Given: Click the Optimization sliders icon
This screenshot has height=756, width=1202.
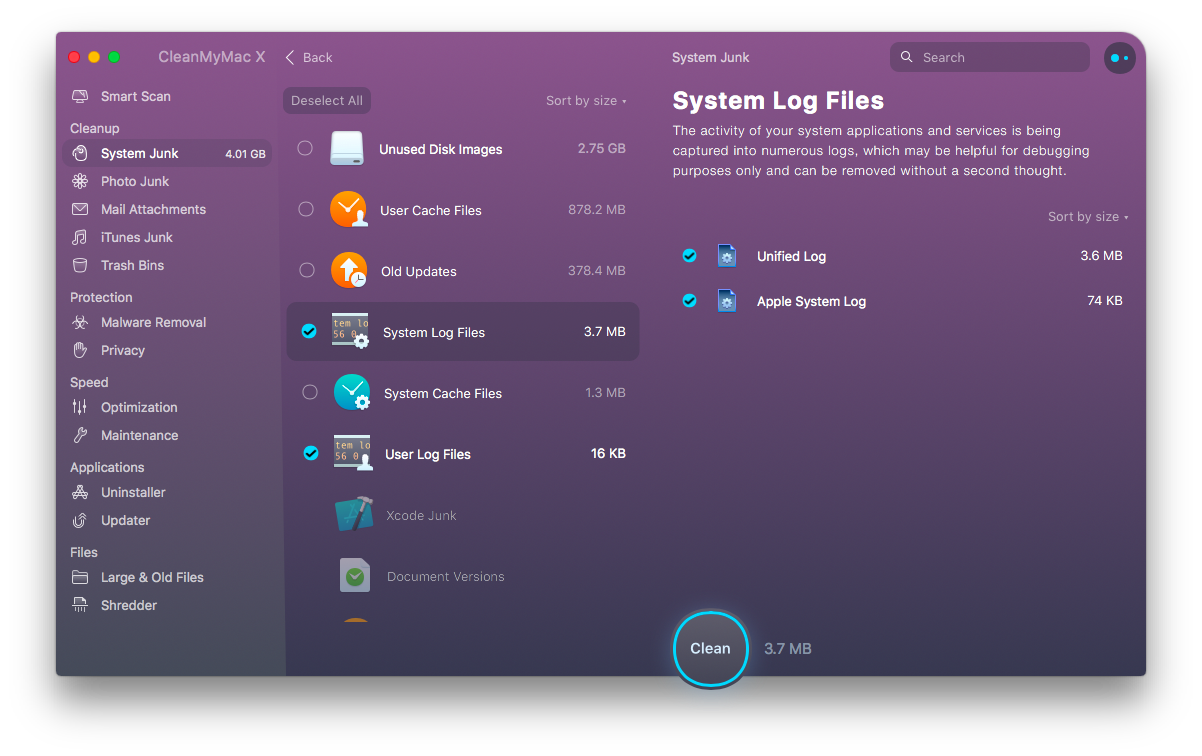Looking at the screenshot, I should point(80,408).
